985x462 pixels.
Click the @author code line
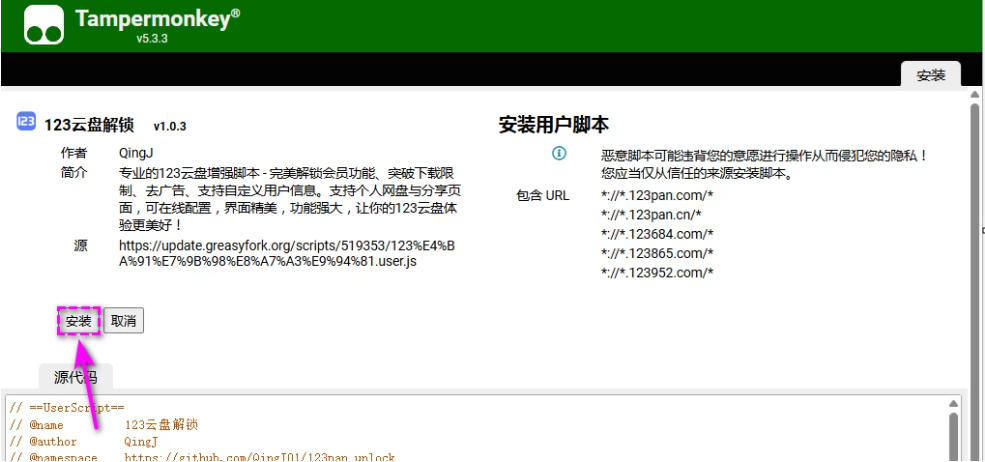click(84, 442)
